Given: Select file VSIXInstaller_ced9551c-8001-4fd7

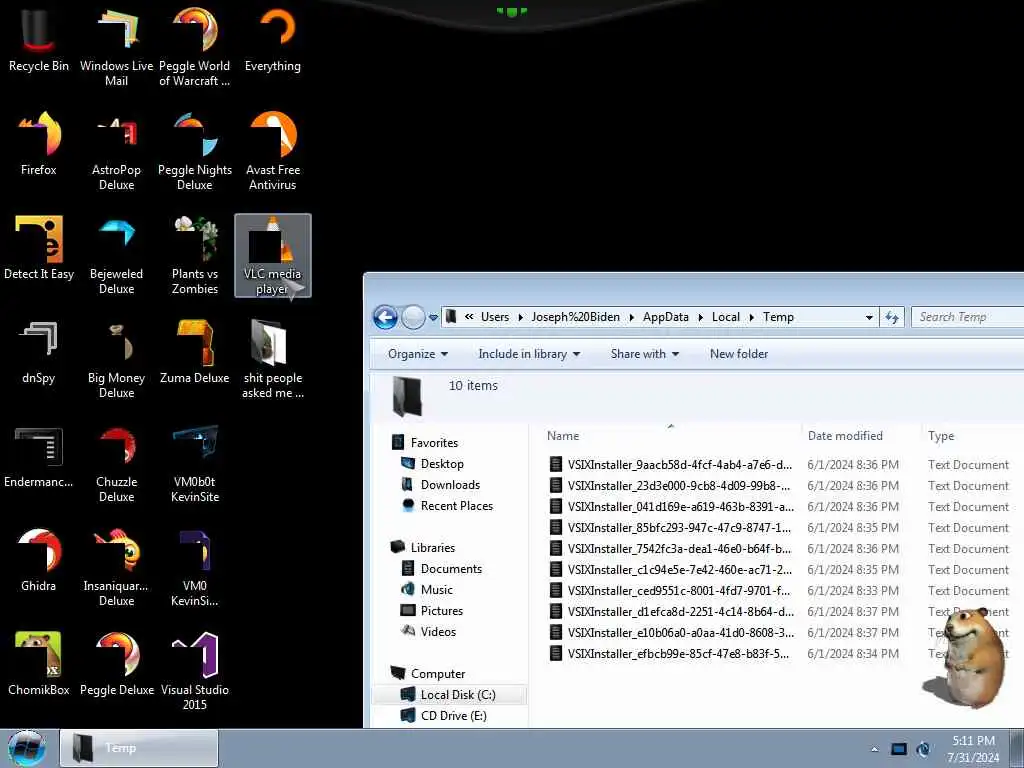Looking at the screenshot, I should click(x=669, y=591).
